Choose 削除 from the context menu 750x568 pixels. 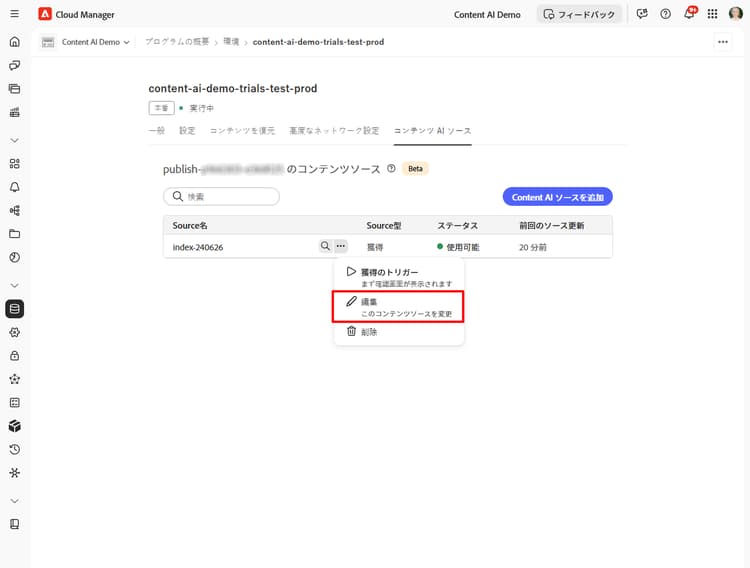click(398, 332)
